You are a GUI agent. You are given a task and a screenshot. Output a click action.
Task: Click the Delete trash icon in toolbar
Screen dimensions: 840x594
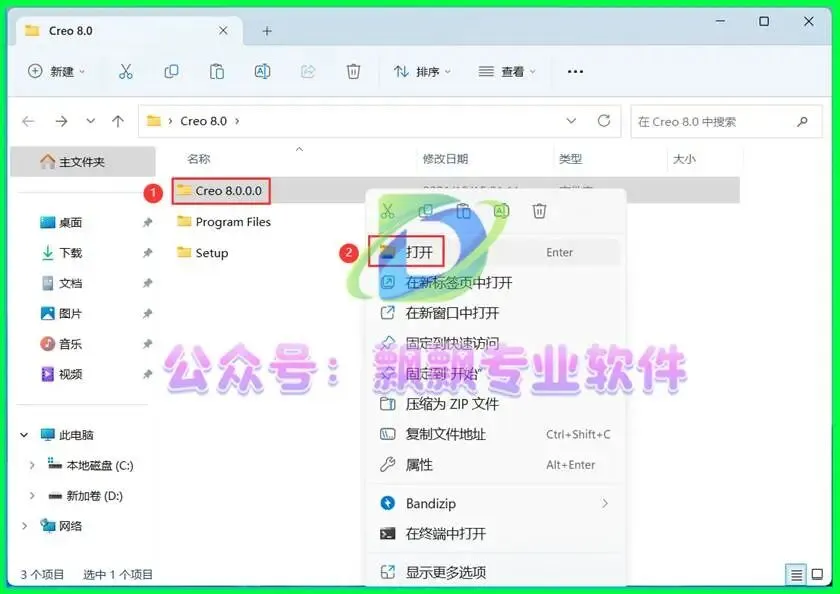(354, 71)
